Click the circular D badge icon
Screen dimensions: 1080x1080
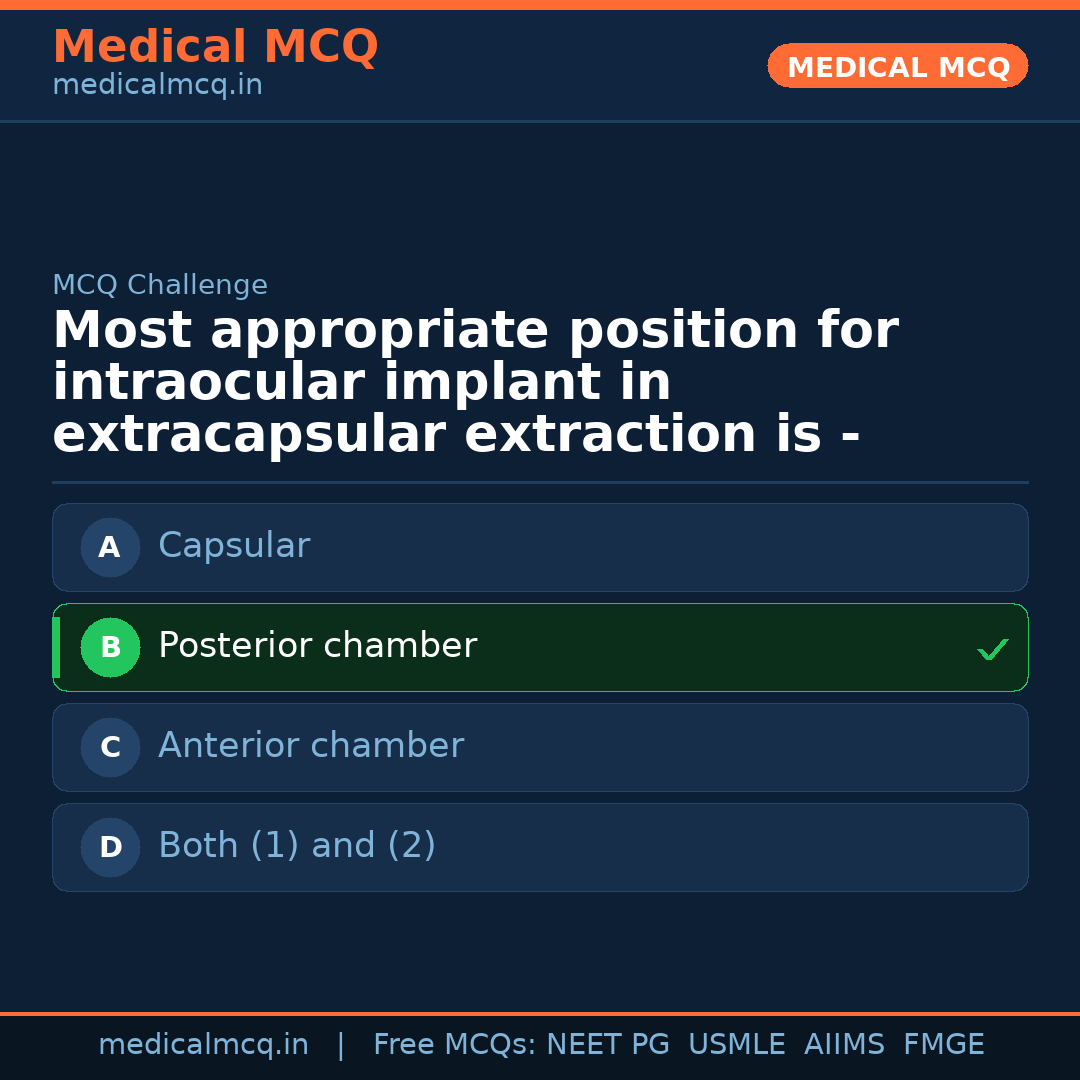[x=110, y=847]
